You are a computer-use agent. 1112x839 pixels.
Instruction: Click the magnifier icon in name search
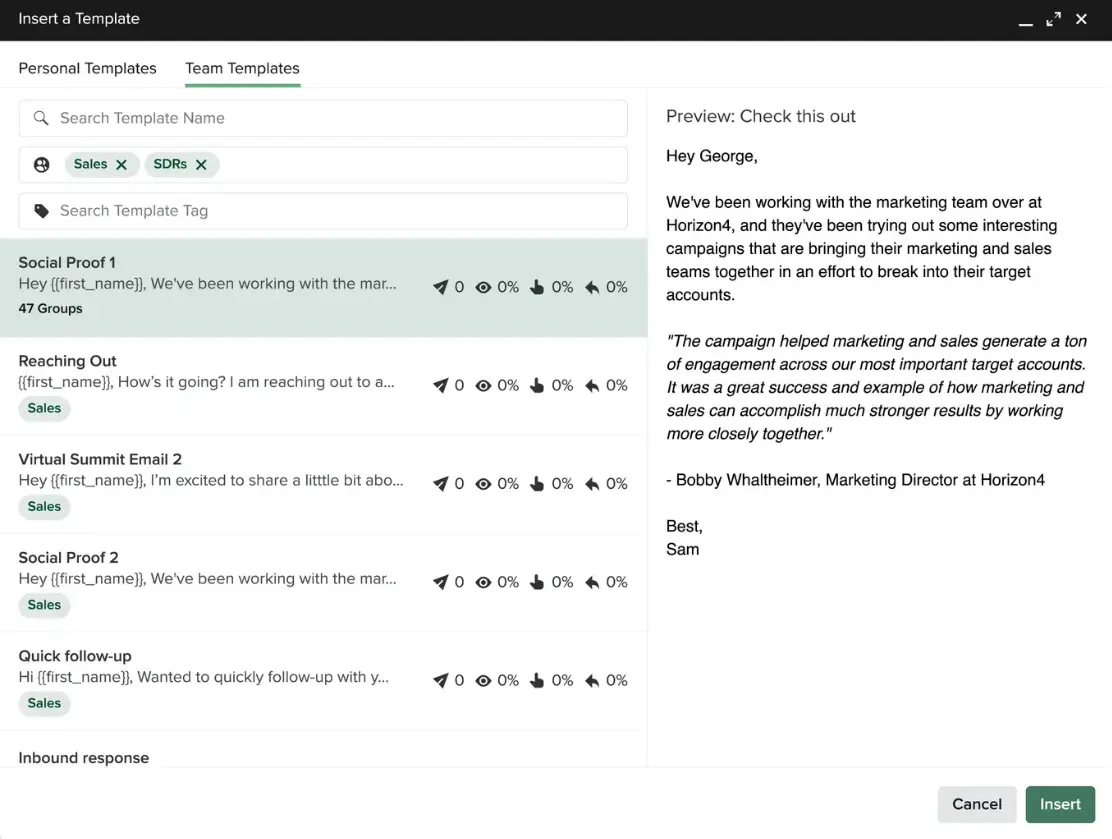[x=41, y=118]
